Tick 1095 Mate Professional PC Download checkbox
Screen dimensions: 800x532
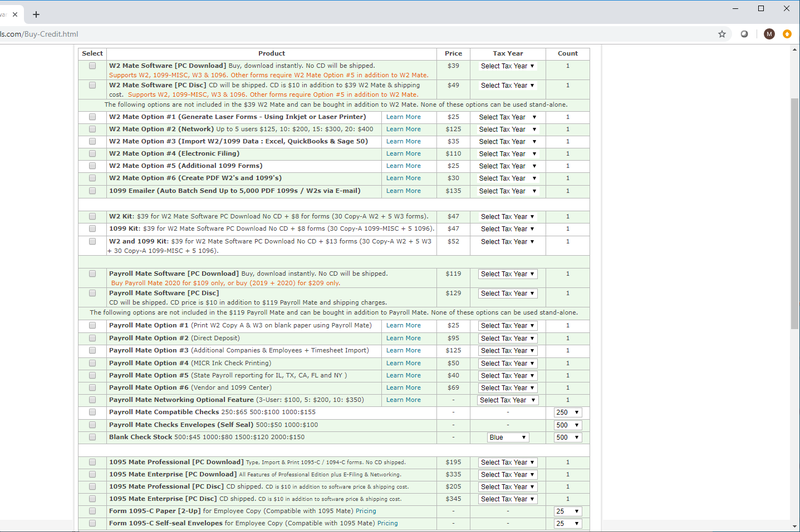pos(92,462)
